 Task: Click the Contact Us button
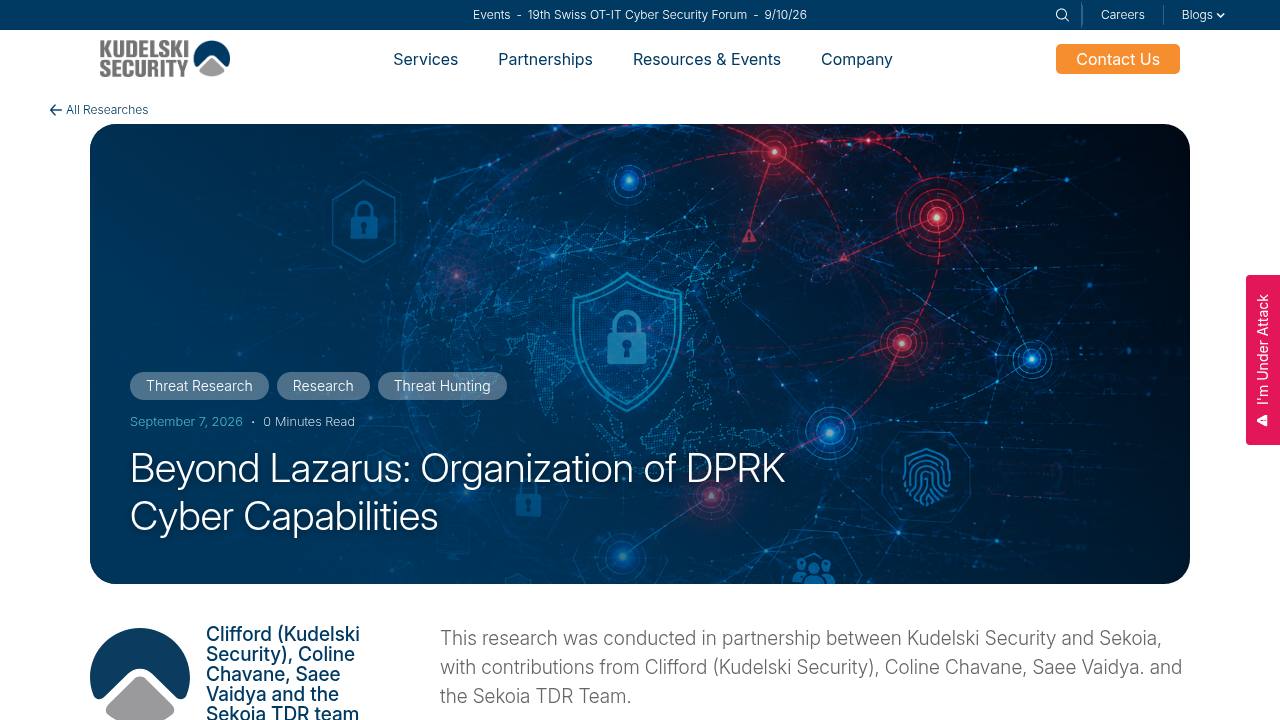pyautogui.click(x=1118, y=59)
